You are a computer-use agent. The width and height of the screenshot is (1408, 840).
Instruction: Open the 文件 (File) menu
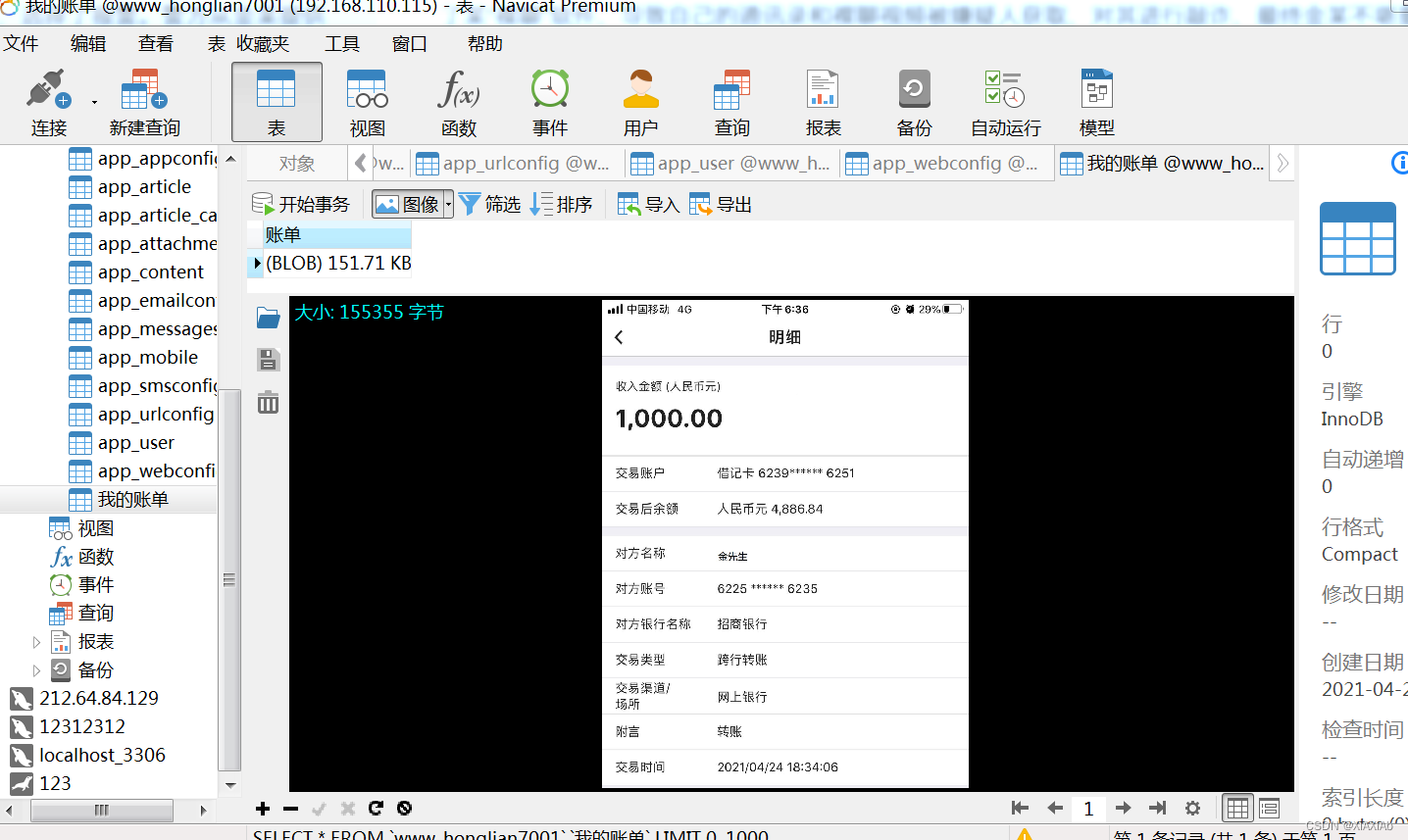click(x=21, y=44)
